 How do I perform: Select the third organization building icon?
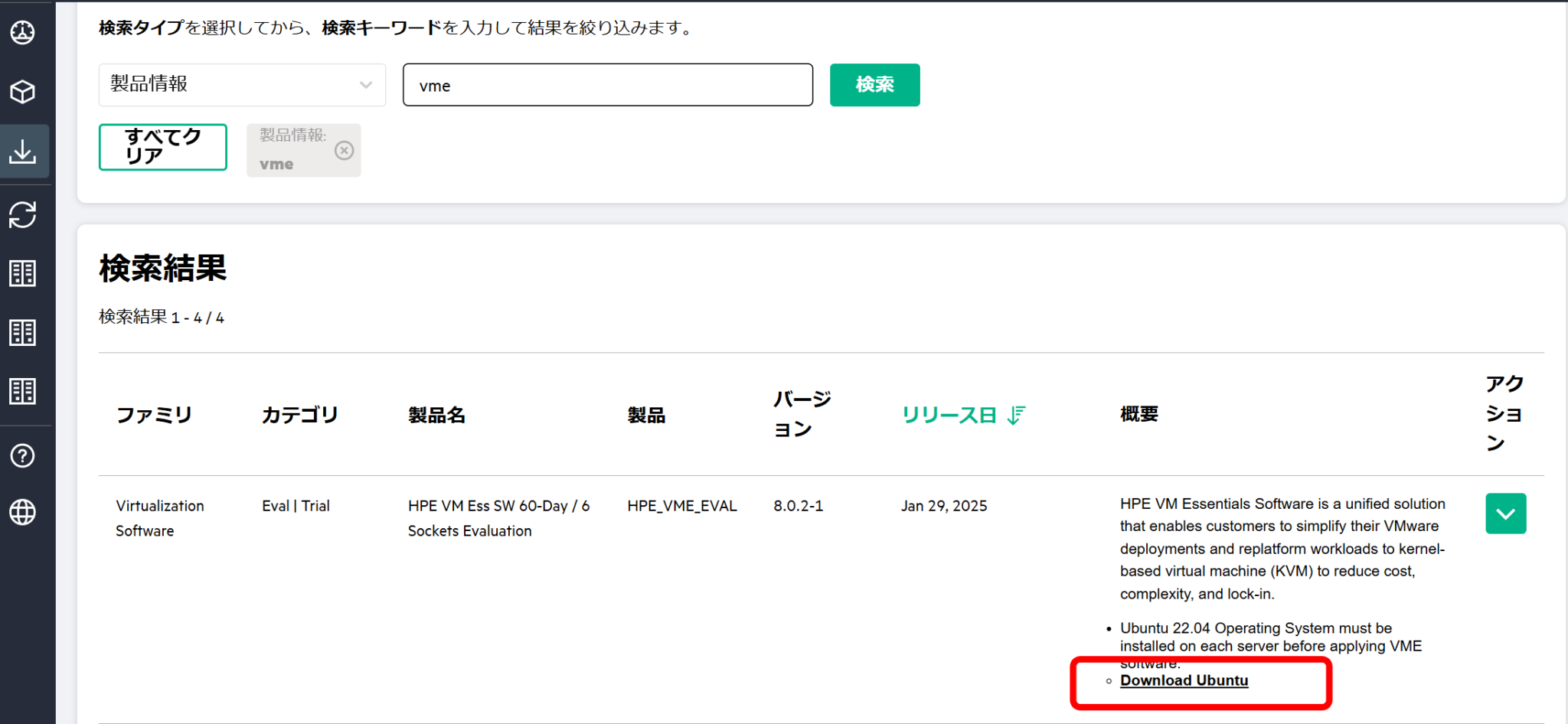[23, 391]
